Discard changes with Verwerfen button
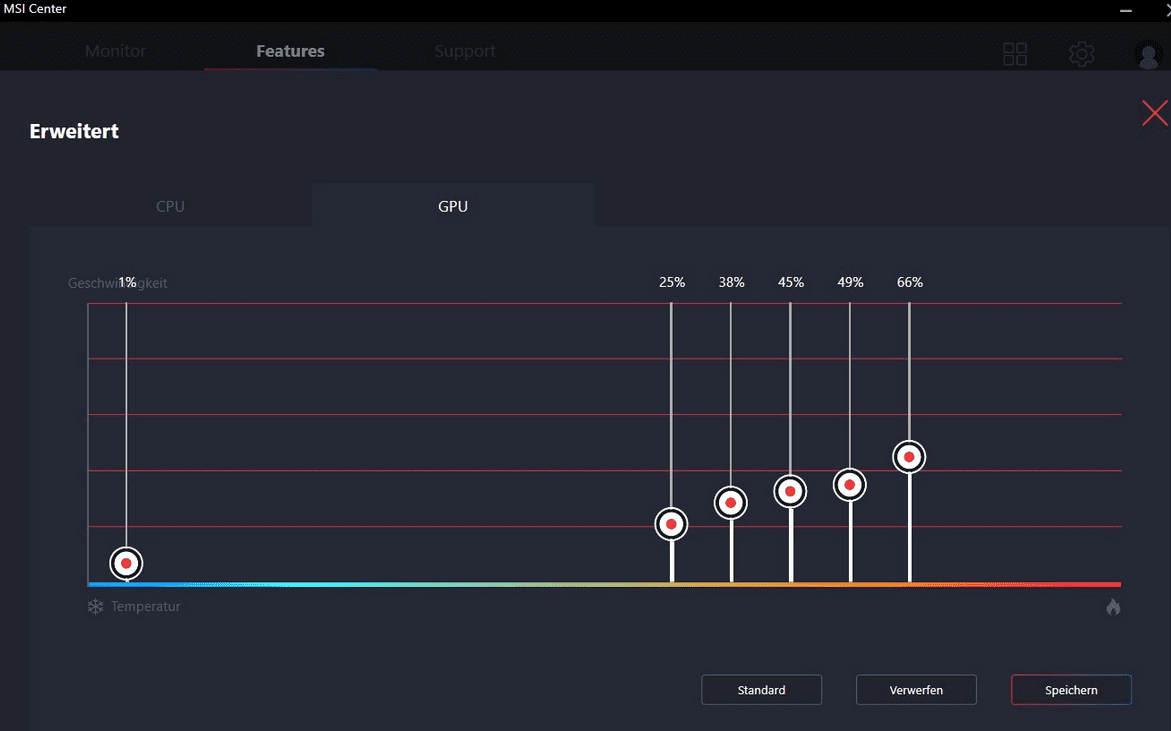Screen dimensions: 1171x731 tap(916, 690)
